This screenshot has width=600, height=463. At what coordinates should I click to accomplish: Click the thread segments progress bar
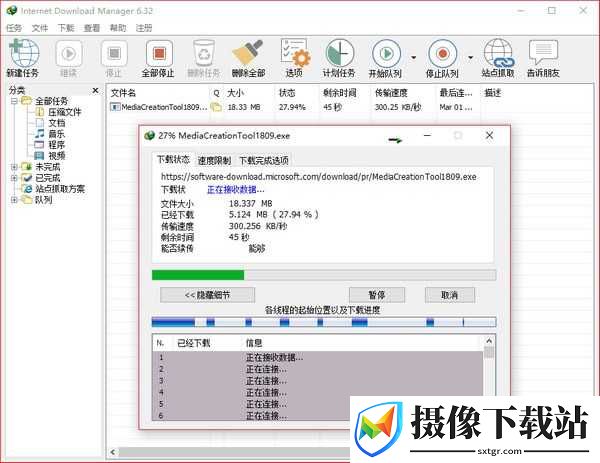(324, 323)
